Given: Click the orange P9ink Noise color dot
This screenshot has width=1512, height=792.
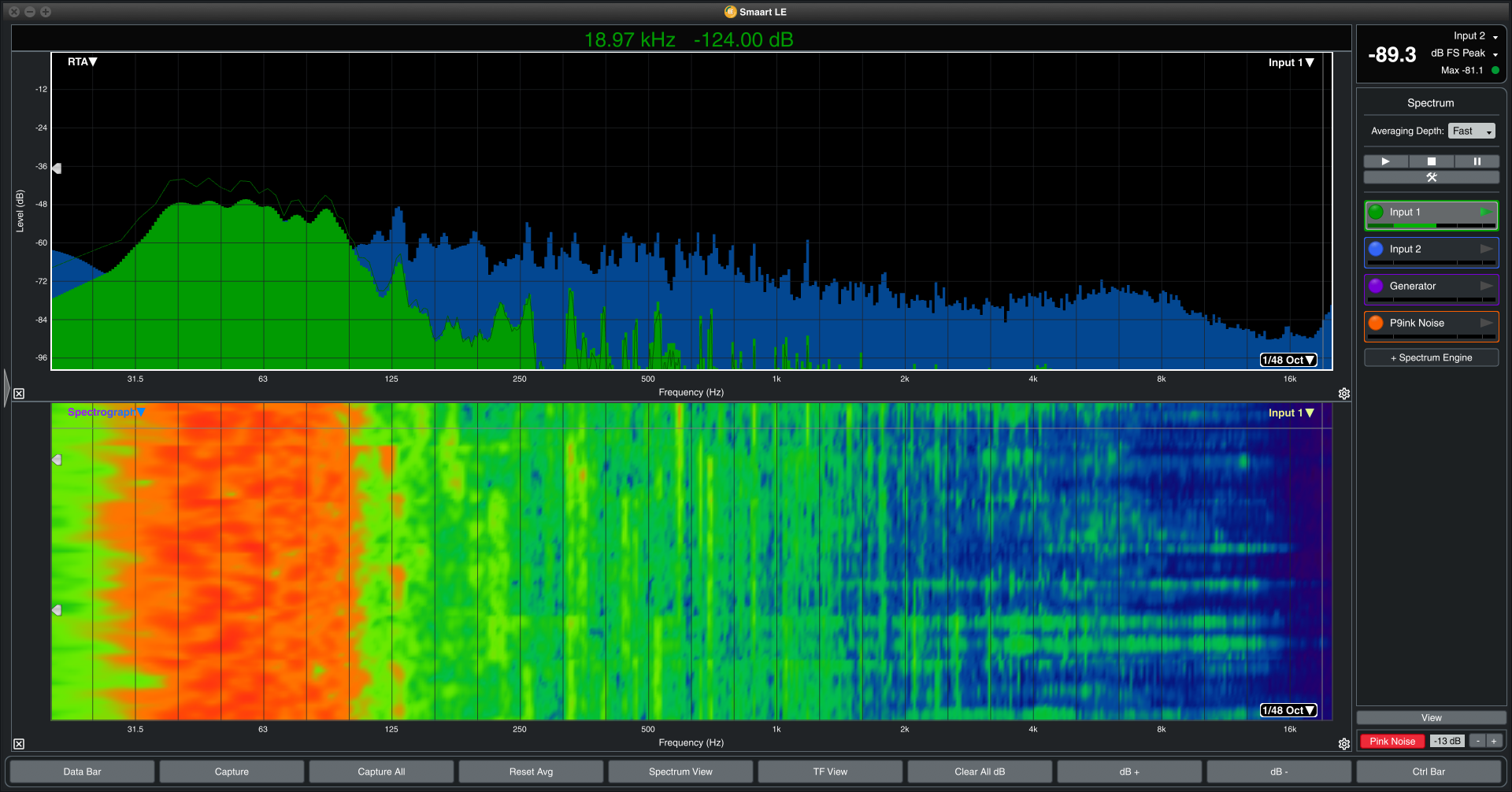Looking at the screenshot, I should (1376, 323).
